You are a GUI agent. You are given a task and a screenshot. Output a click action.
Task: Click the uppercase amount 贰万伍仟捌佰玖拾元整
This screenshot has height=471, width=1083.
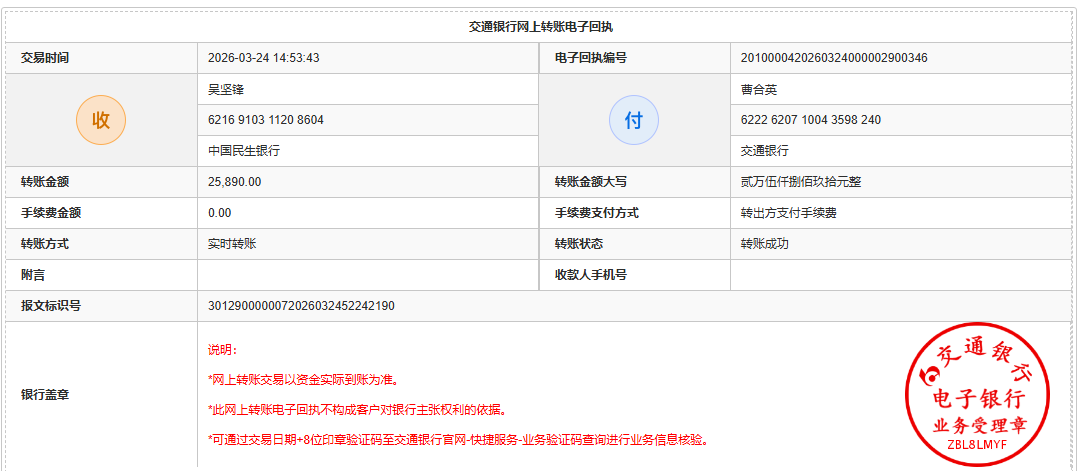click(x=800, y=182)
